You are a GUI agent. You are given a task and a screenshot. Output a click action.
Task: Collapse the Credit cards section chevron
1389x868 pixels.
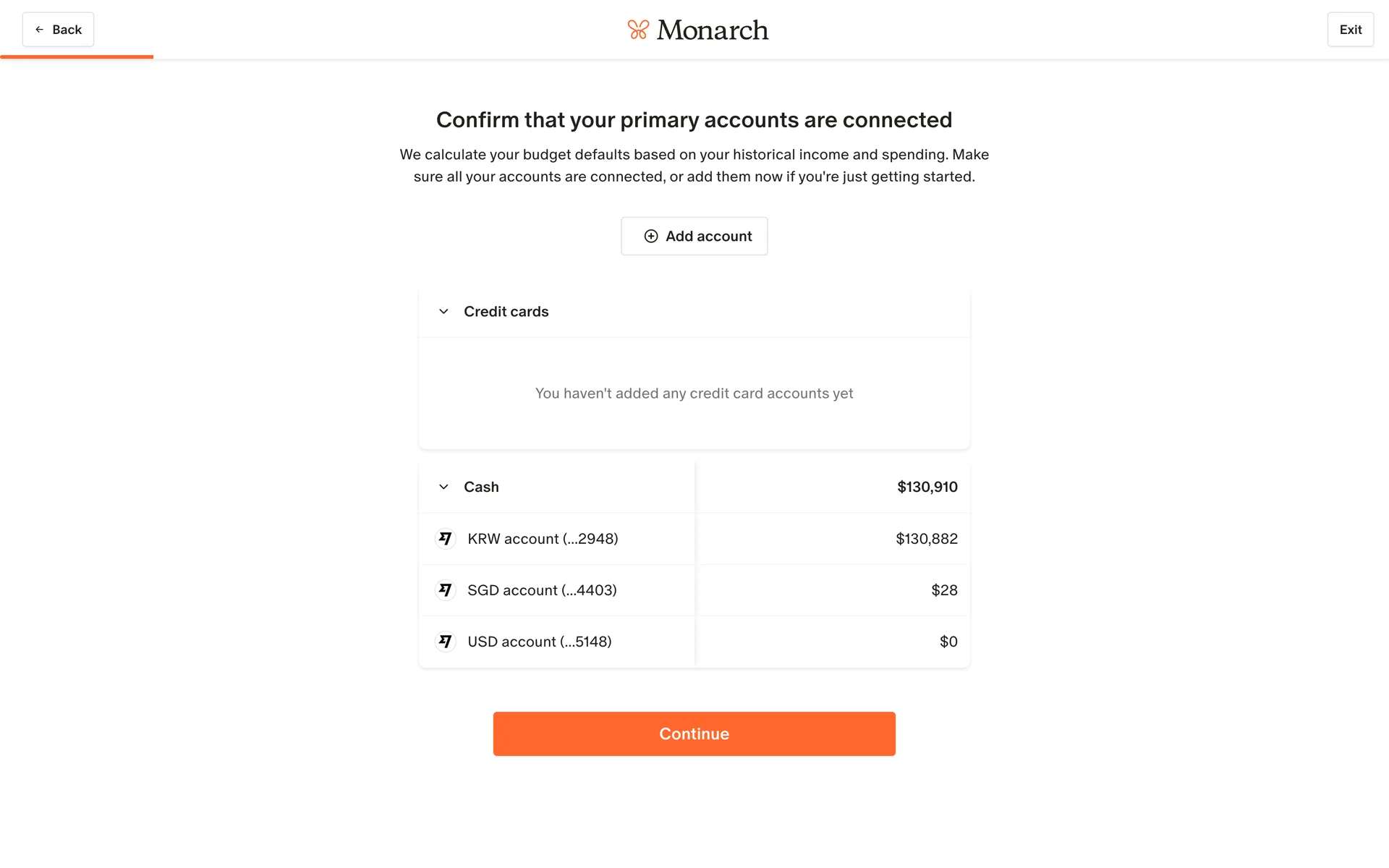click(443, 312)
